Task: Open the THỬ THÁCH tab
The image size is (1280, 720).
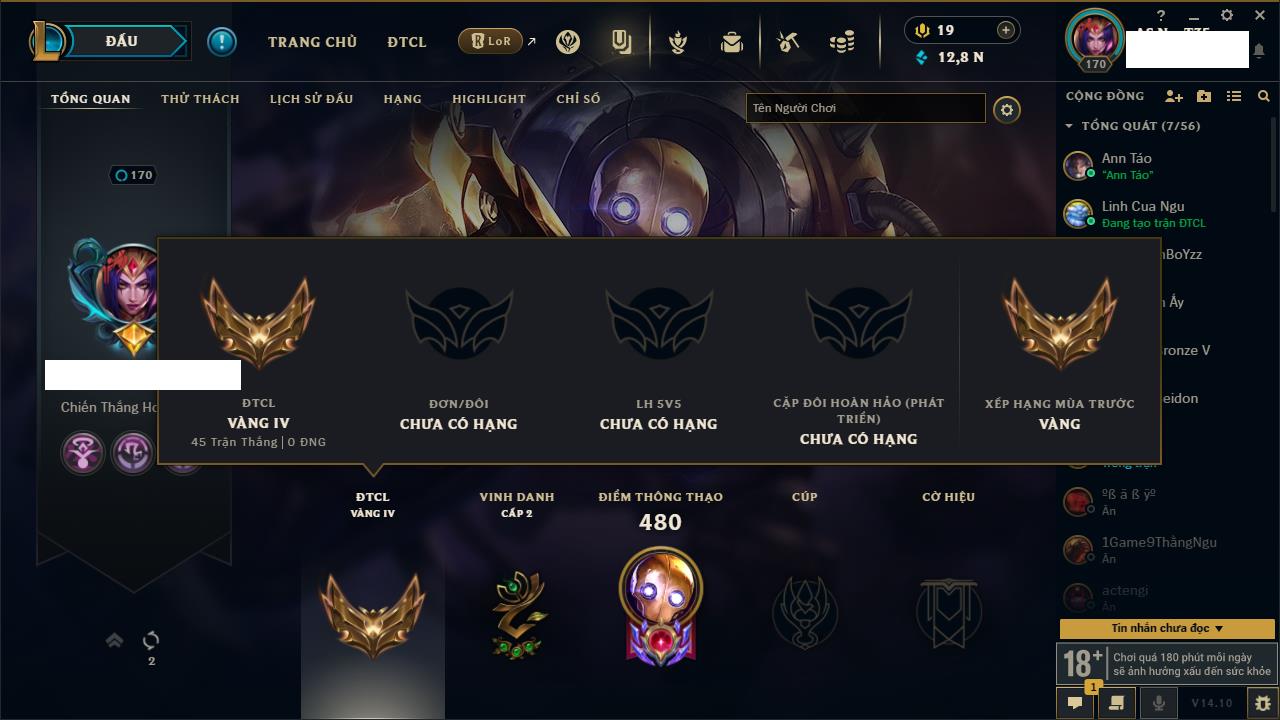Action: point(200,99)
